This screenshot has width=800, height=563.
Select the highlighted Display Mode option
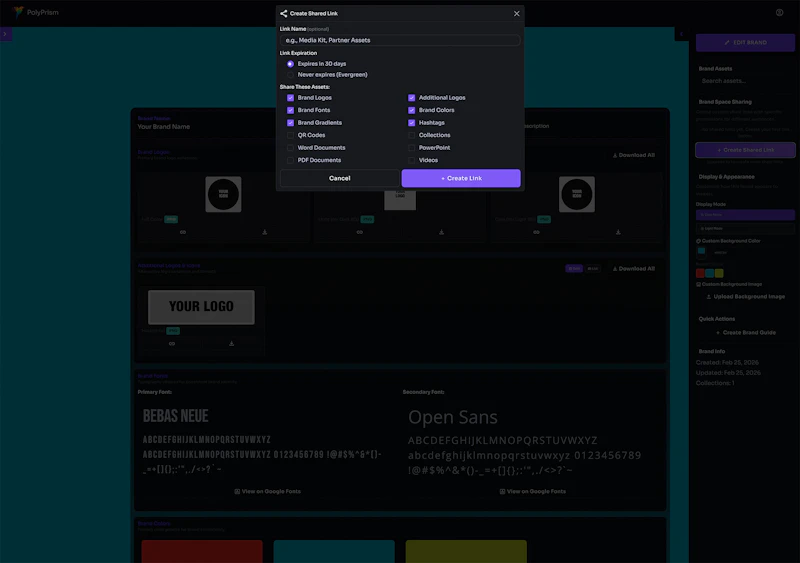(745, 215)
